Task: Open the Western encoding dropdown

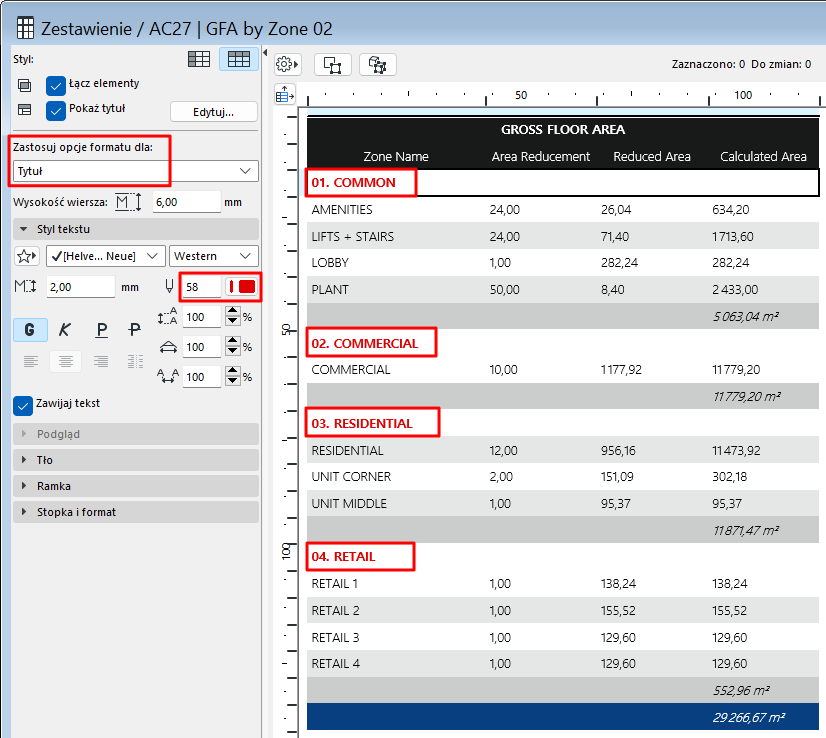Action: pos(214,256)
